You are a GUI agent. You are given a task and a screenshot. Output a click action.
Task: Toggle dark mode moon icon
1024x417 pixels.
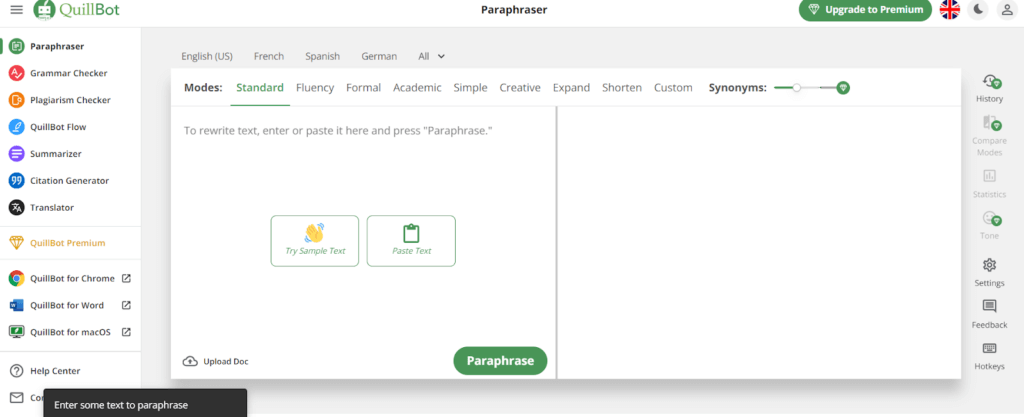pyautogui.click(x=978, y=10)
